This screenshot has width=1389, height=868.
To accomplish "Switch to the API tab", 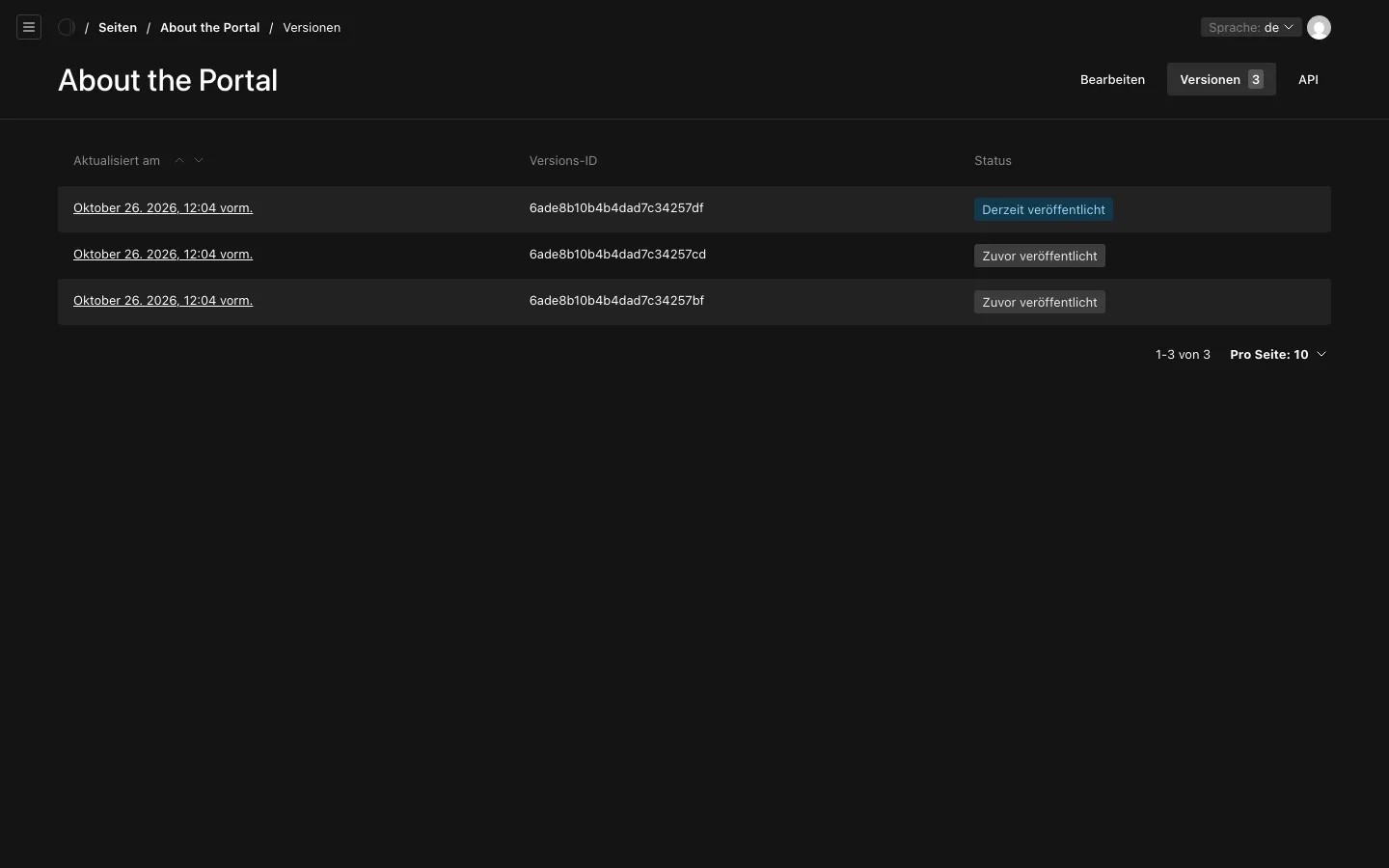I will pyautogui.click(x=1308, y=79).
